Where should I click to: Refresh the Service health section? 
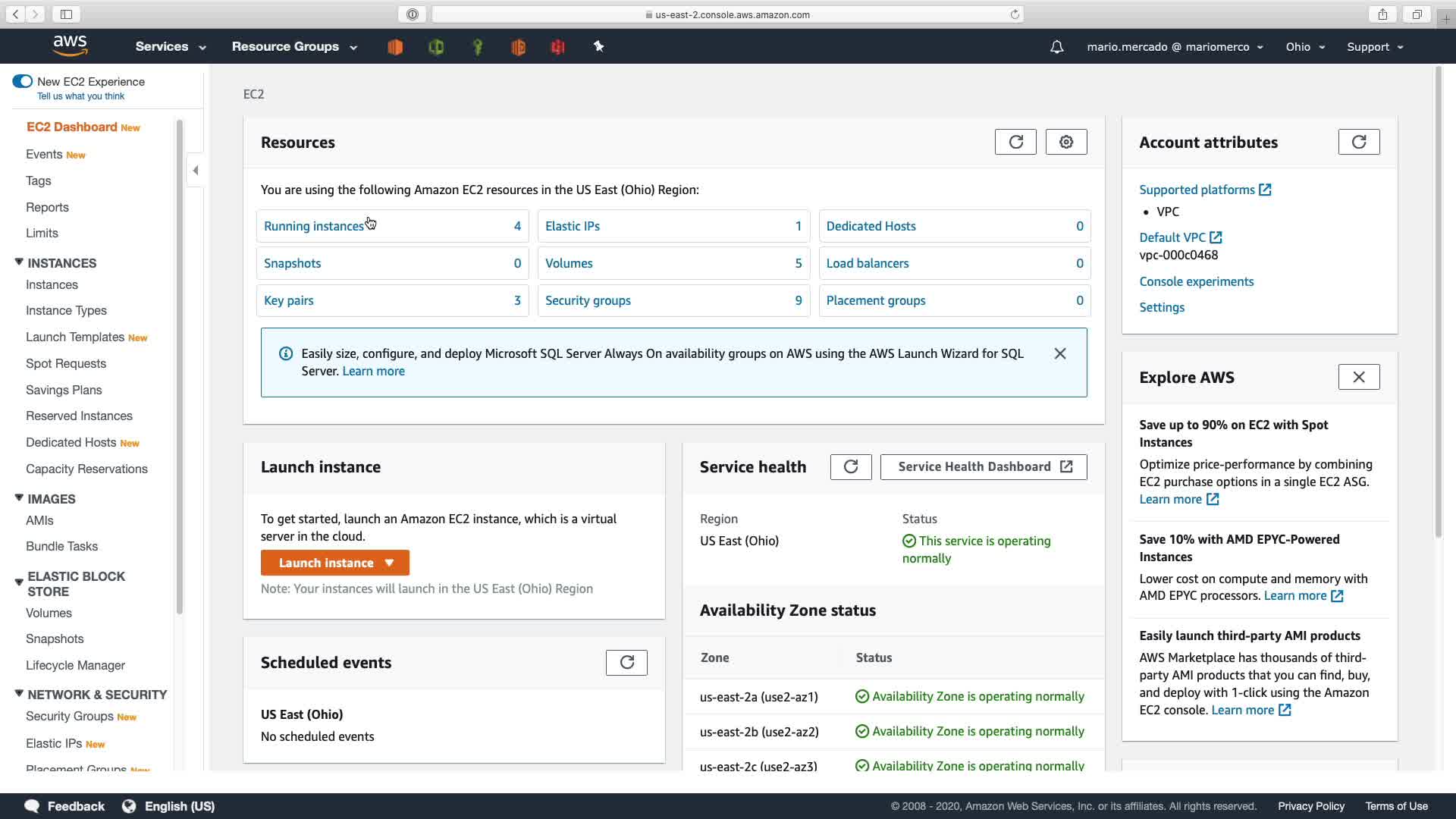tap(850, 466)
